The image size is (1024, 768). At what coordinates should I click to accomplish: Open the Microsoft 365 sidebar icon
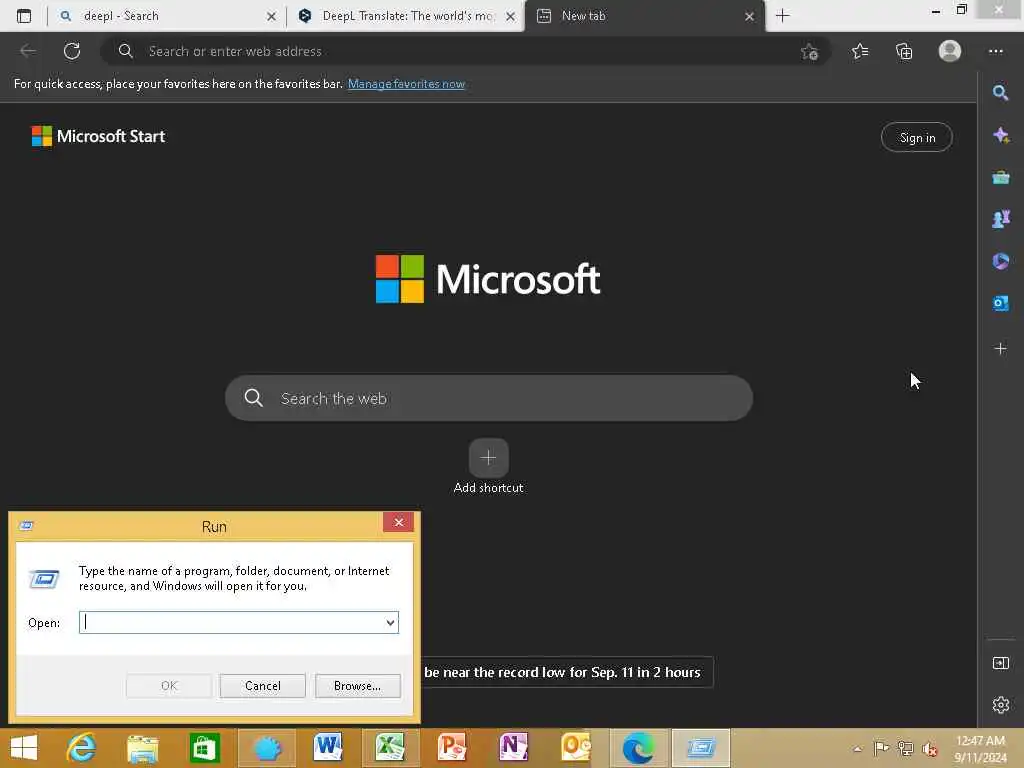[x=1000, y=261]
